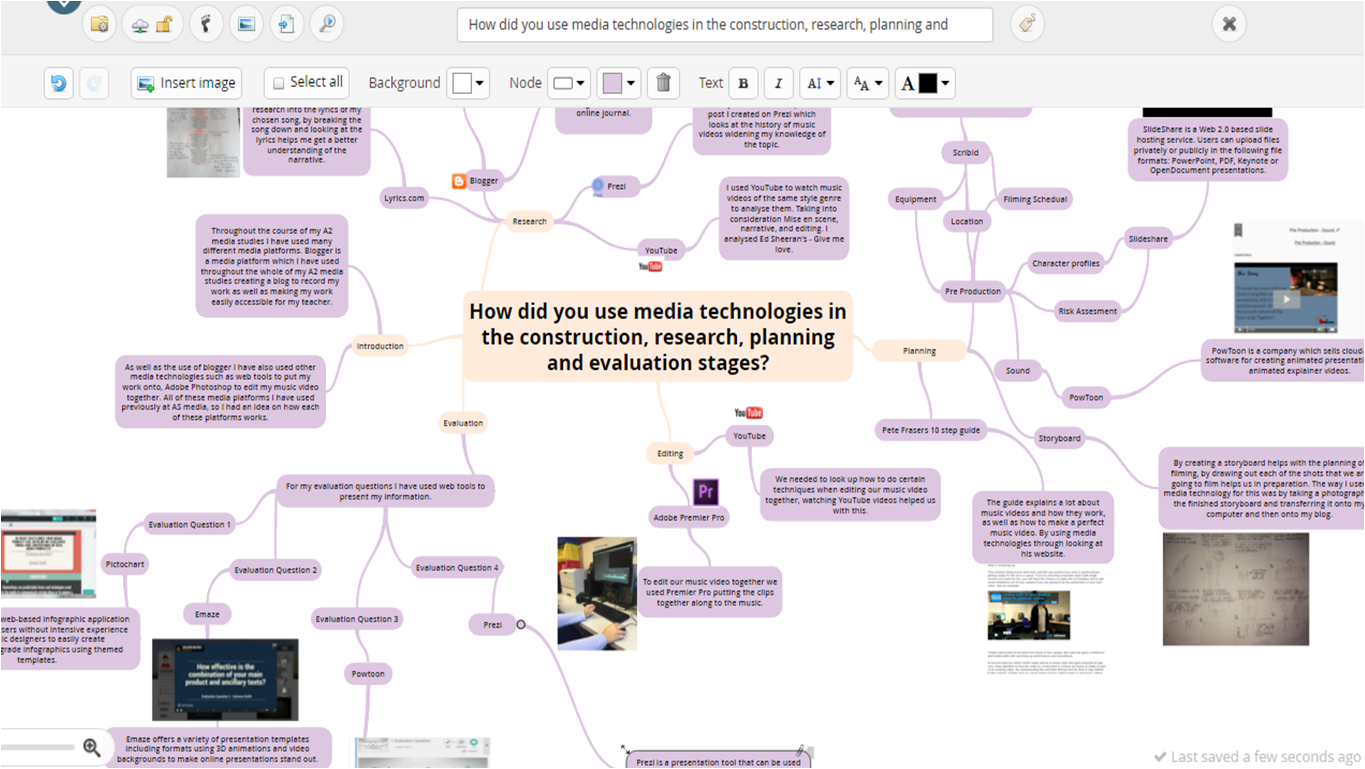The image size is (1365, 769).
Task: Open the search magnifier in top toolbar
Action: (326, 24)
